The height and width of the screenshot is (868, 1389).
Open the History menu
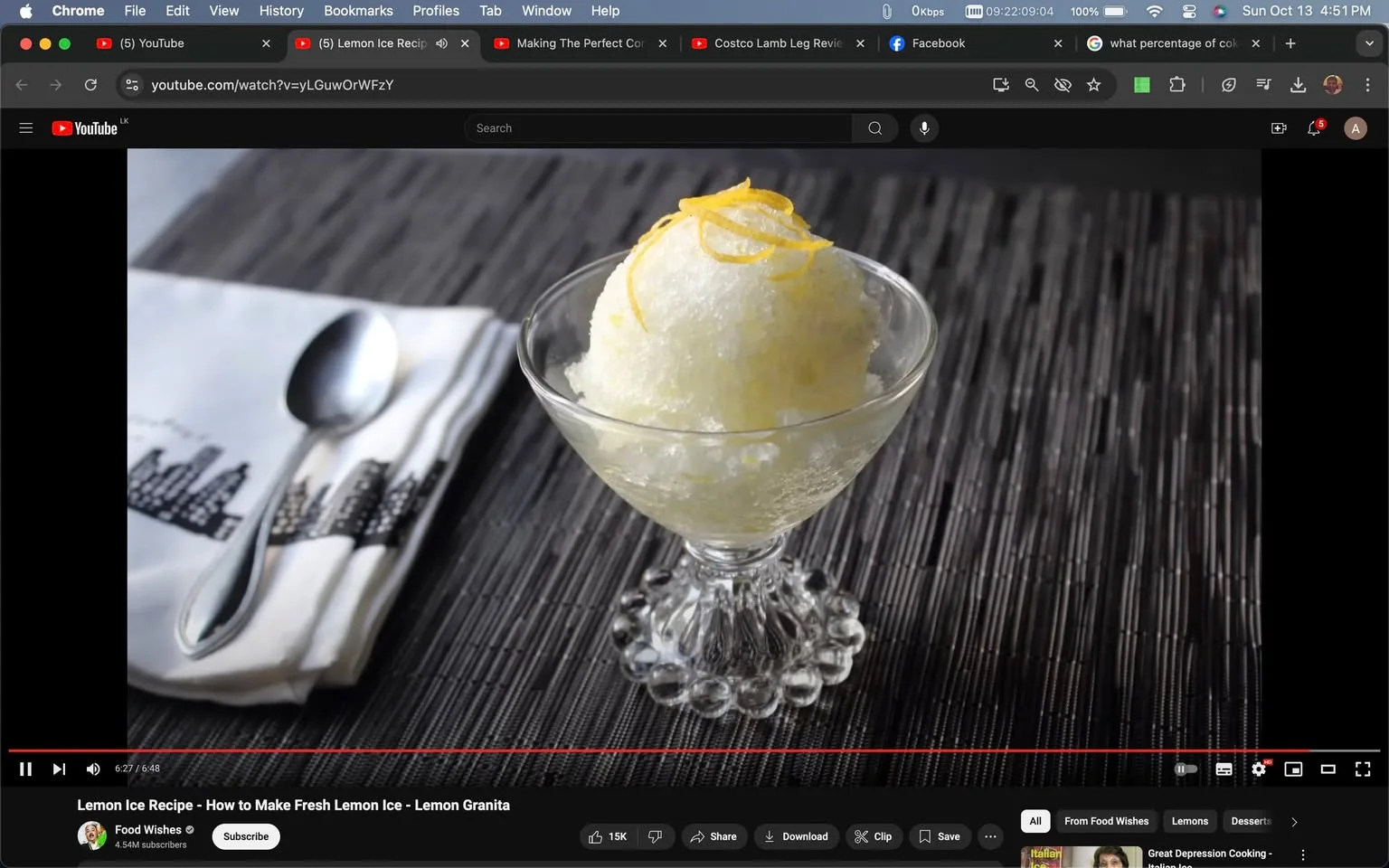pyautogui.click(x=281, y=11)
